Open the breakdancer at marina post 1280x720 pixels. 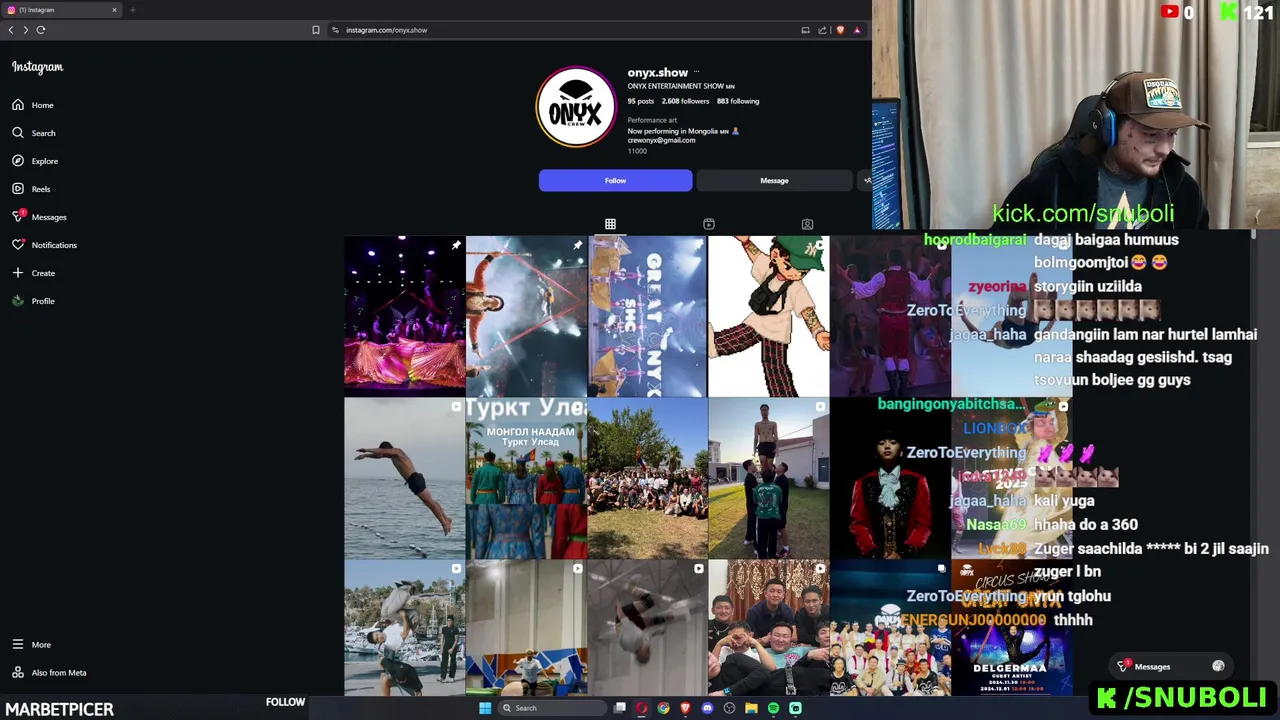click(404, 627)
